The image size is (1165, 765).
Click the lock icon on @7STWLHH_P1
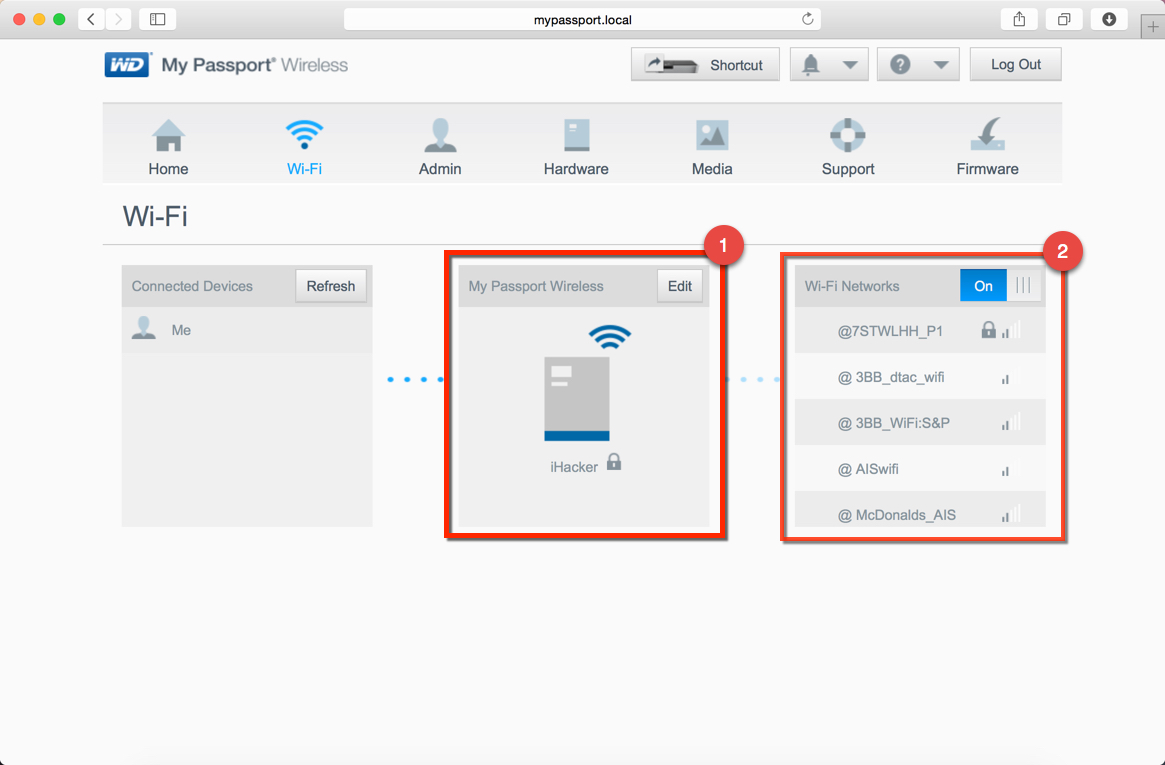coord(988,329)
